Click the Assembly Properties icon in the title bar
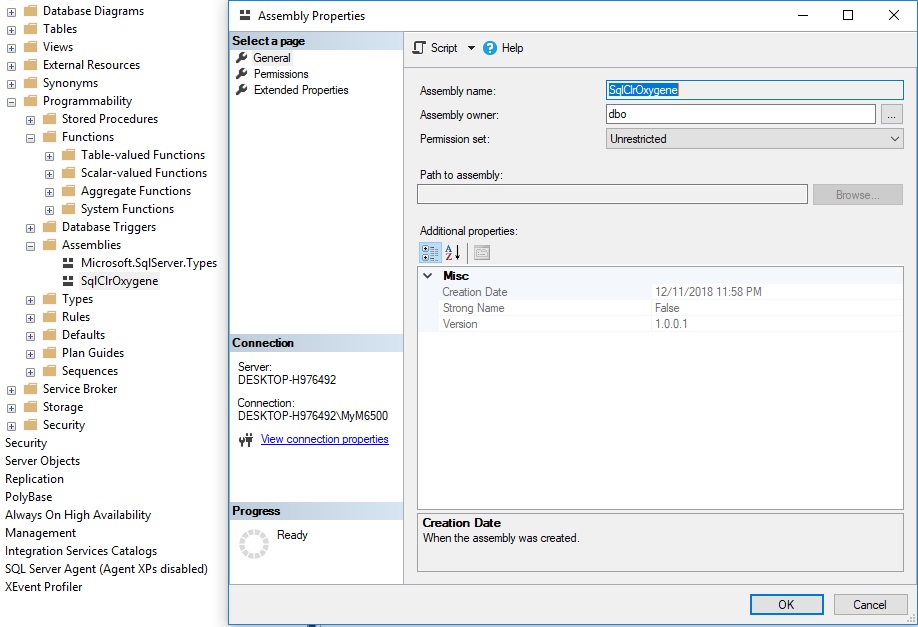The height and width of the screenshot is (627, 918). (x=241, y=15)
